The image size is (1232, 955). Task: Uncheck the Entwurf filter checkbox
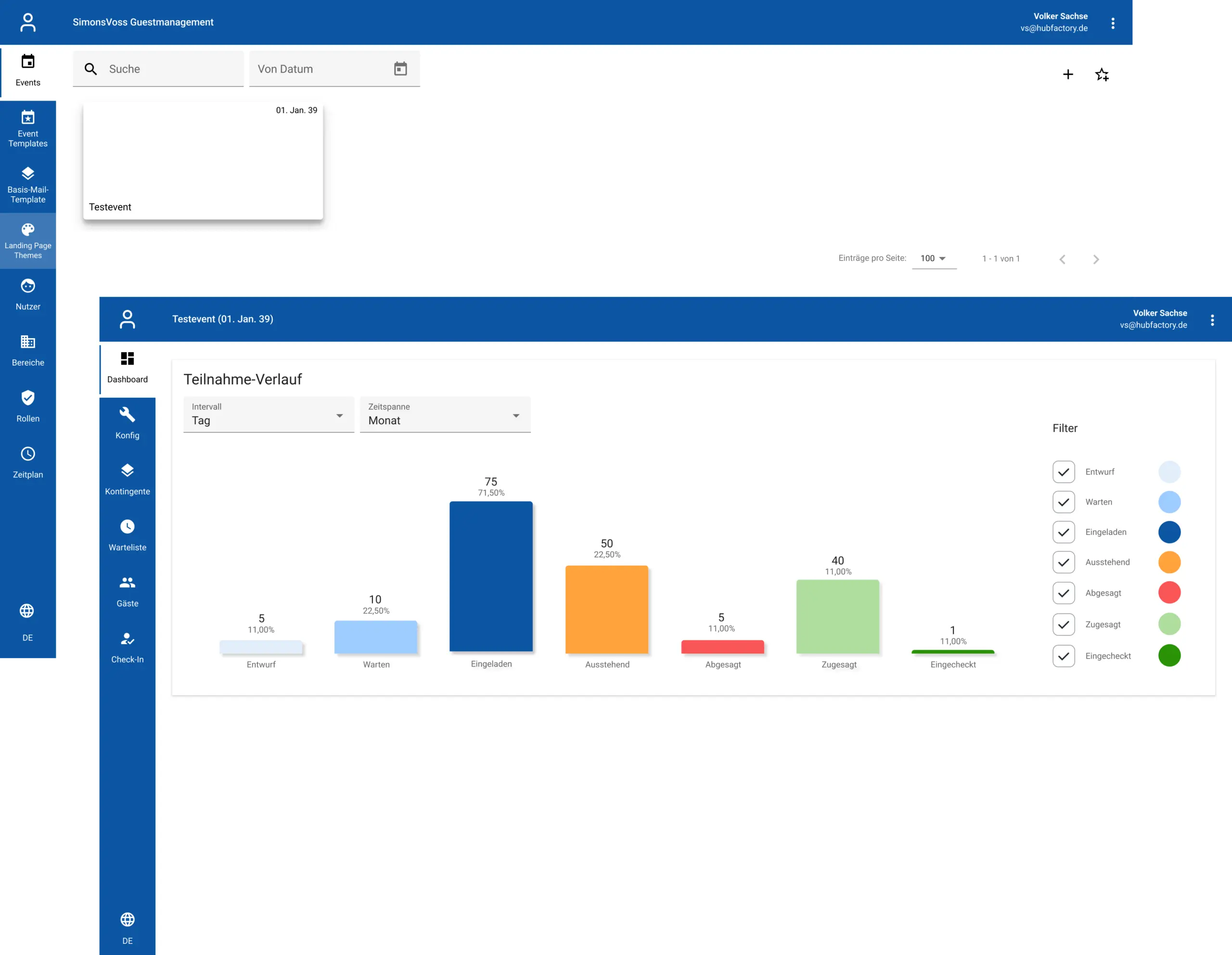click(1064, 472)
